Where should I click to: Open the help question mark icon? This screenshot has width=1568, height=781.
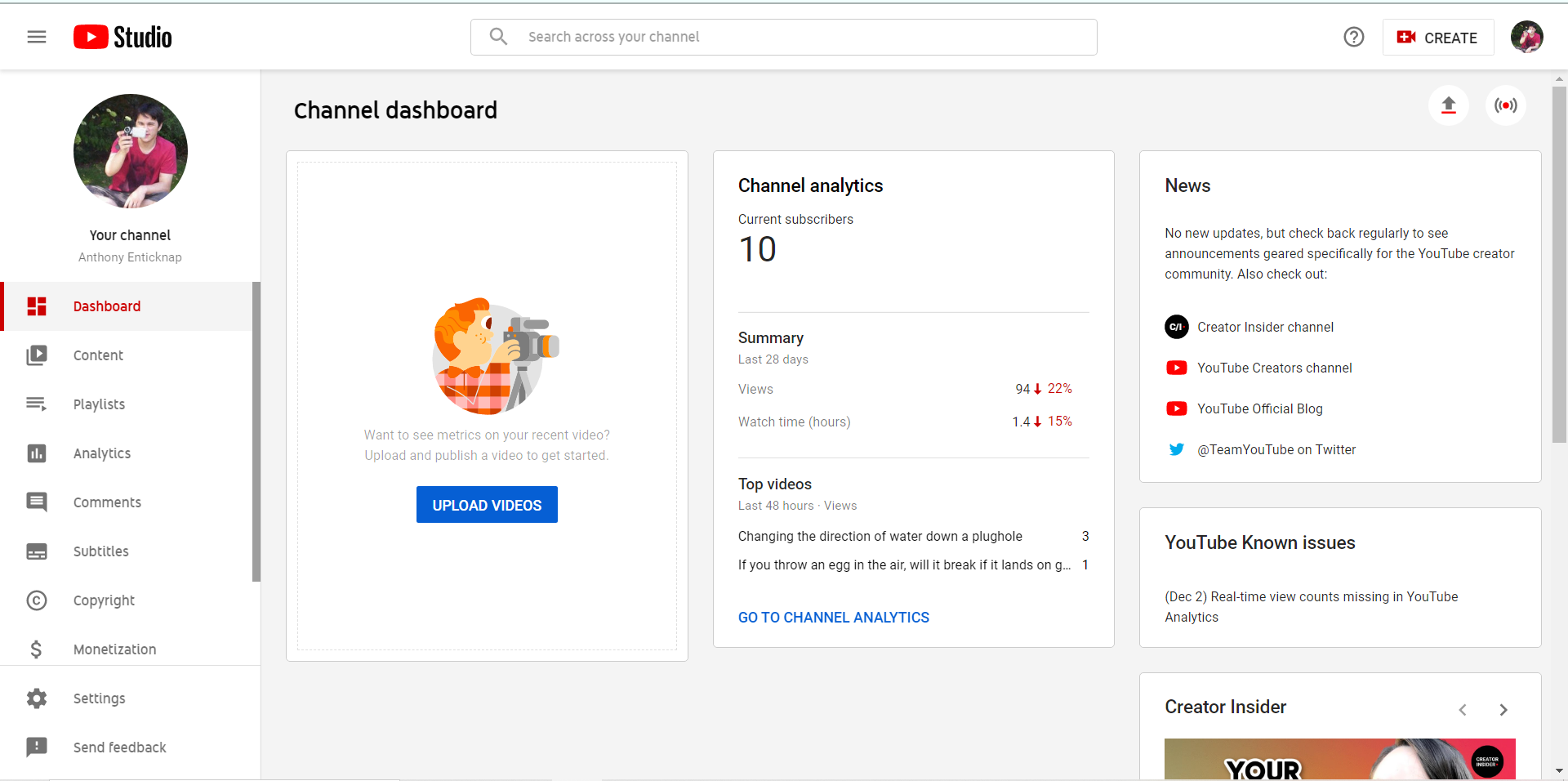1354,37
